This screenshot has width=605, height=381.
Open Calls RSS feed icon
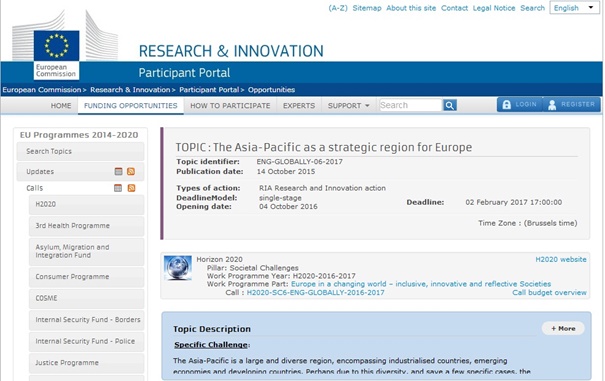click(x=132, y=188)
